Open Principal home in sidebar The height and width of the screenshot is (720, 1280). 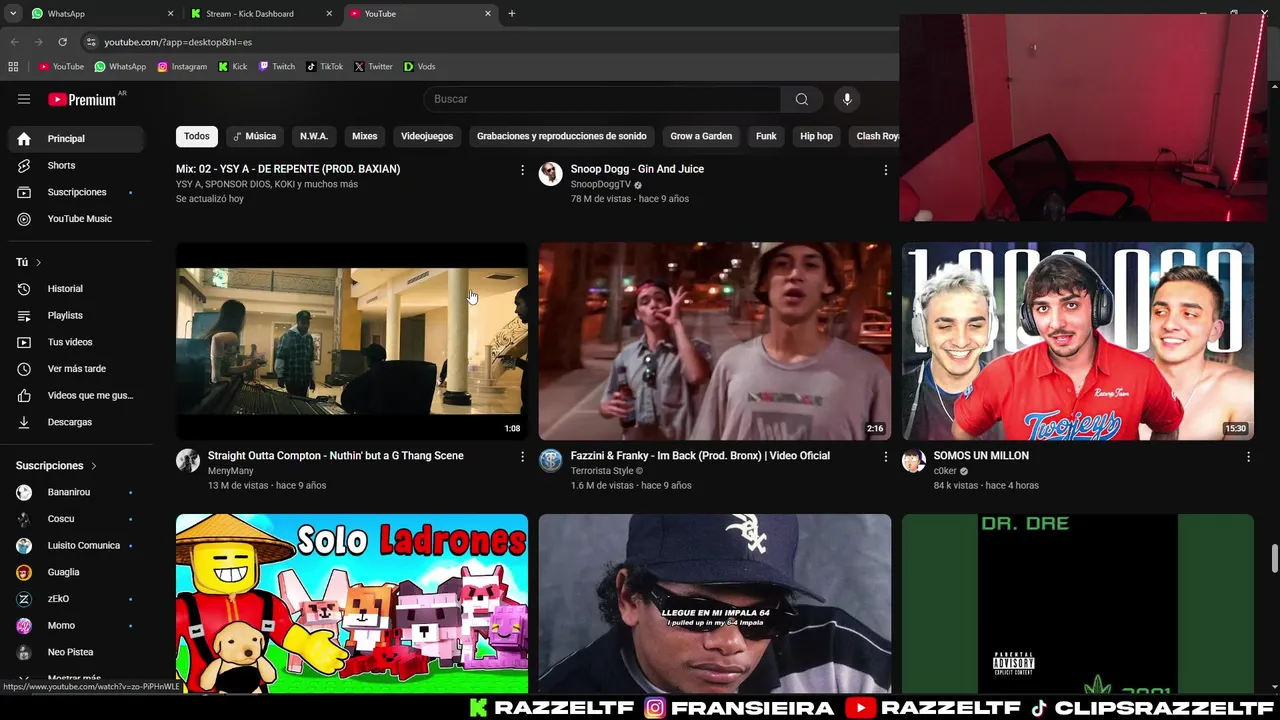76,139
